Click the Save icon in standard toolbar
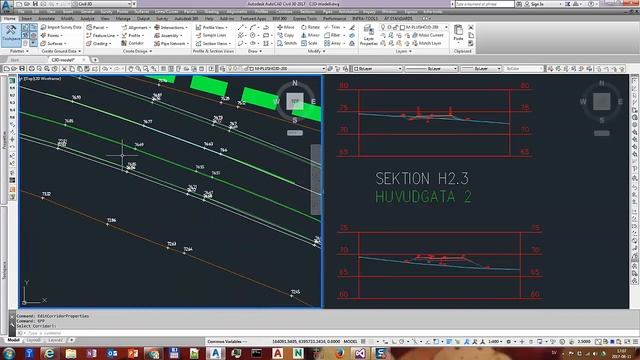 pyautogui.click(x=22, y=69)
